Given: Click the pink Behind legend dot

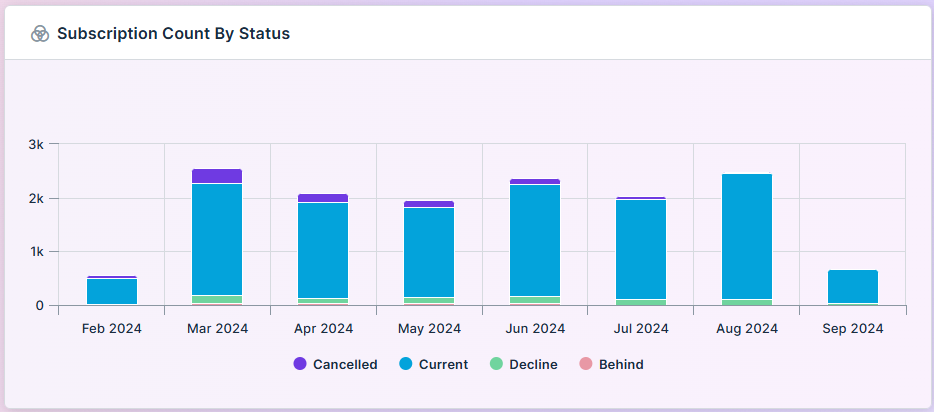Looking at the screenshot, I should [x=586, y=365].
